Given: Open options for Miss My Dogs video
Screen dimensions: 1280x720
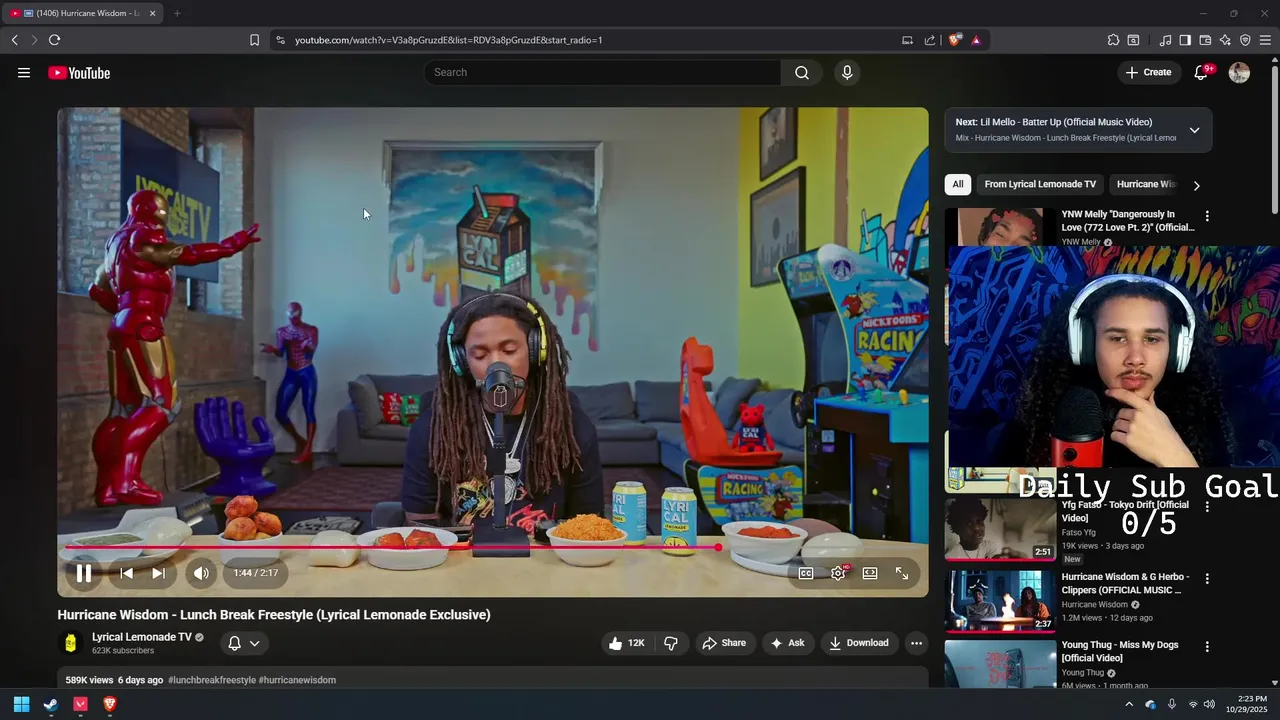Looking at the screenshot, I should click(1207, 647).
